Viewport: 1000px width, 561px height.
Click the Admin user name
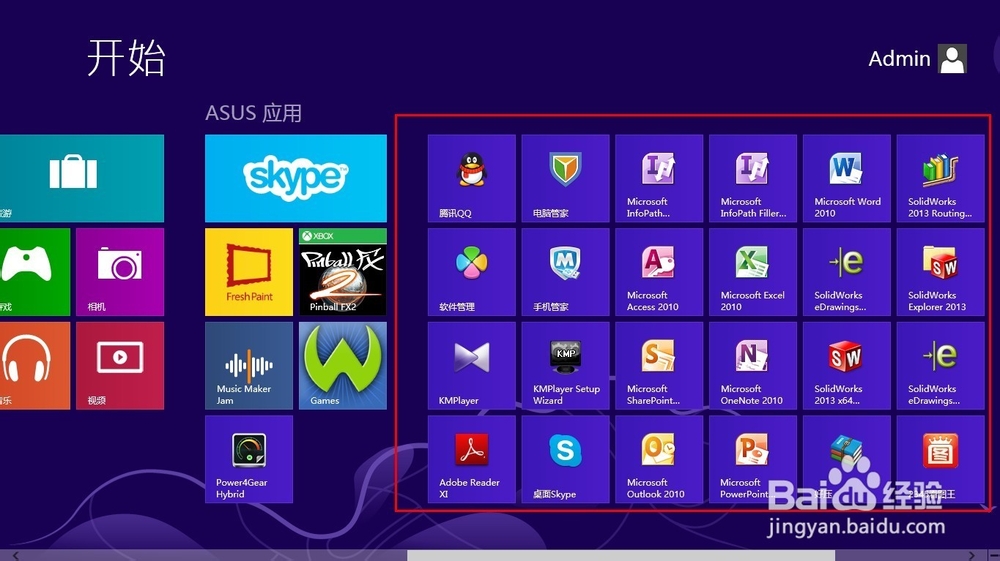click(899, 59)
